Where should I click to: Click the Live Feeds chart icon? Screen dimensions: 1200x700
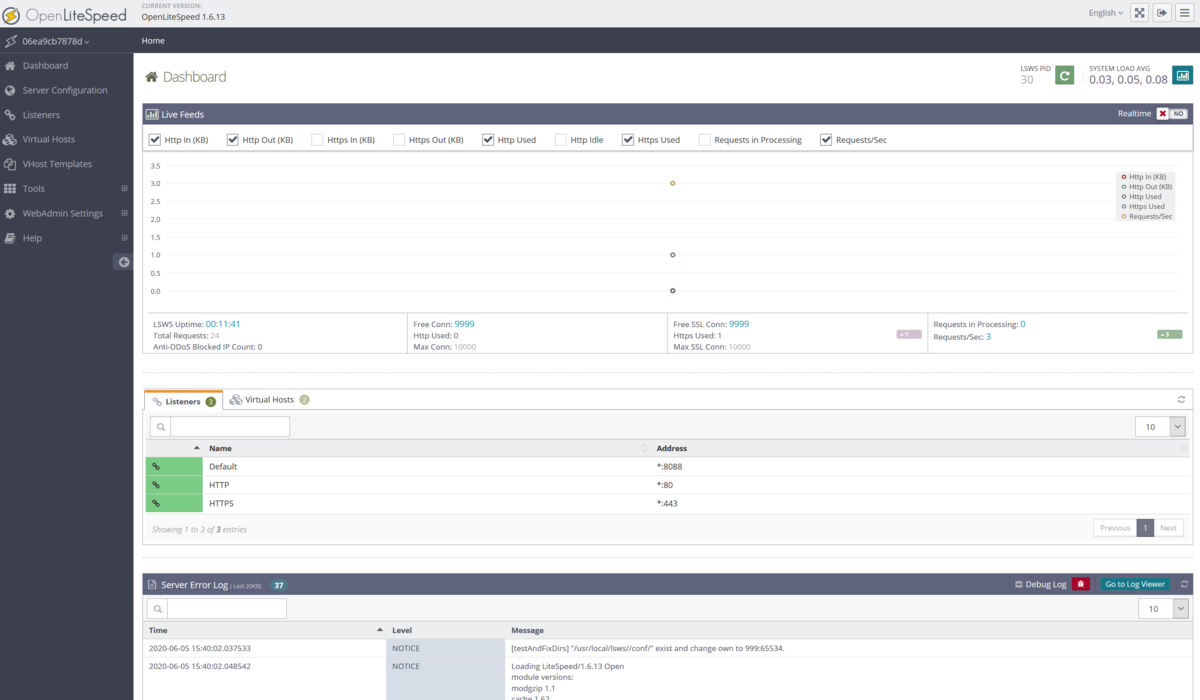[152, 114]
